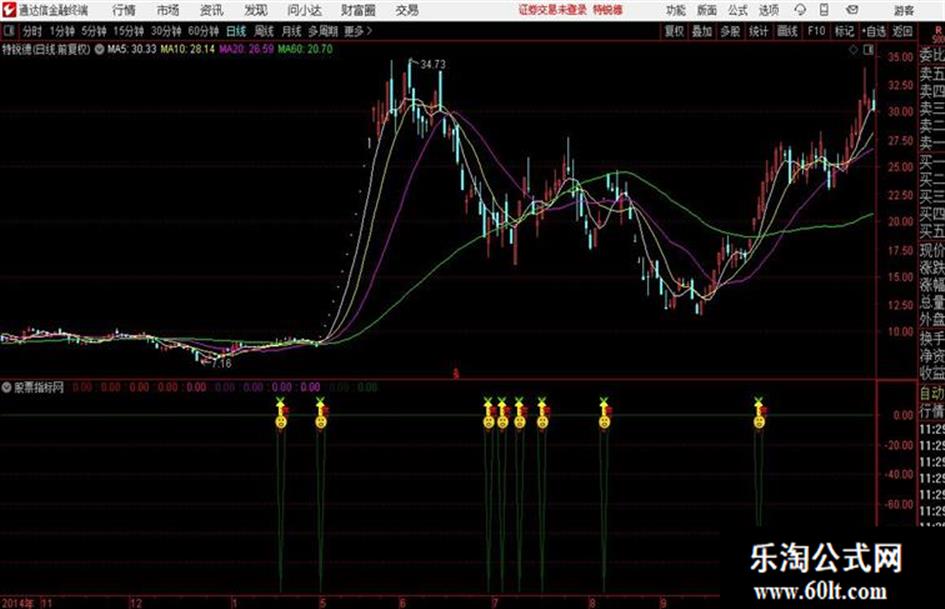Click the 现价 row in quote sidebar
Viewport: 945px width, 609px height.
coord(932,250)
